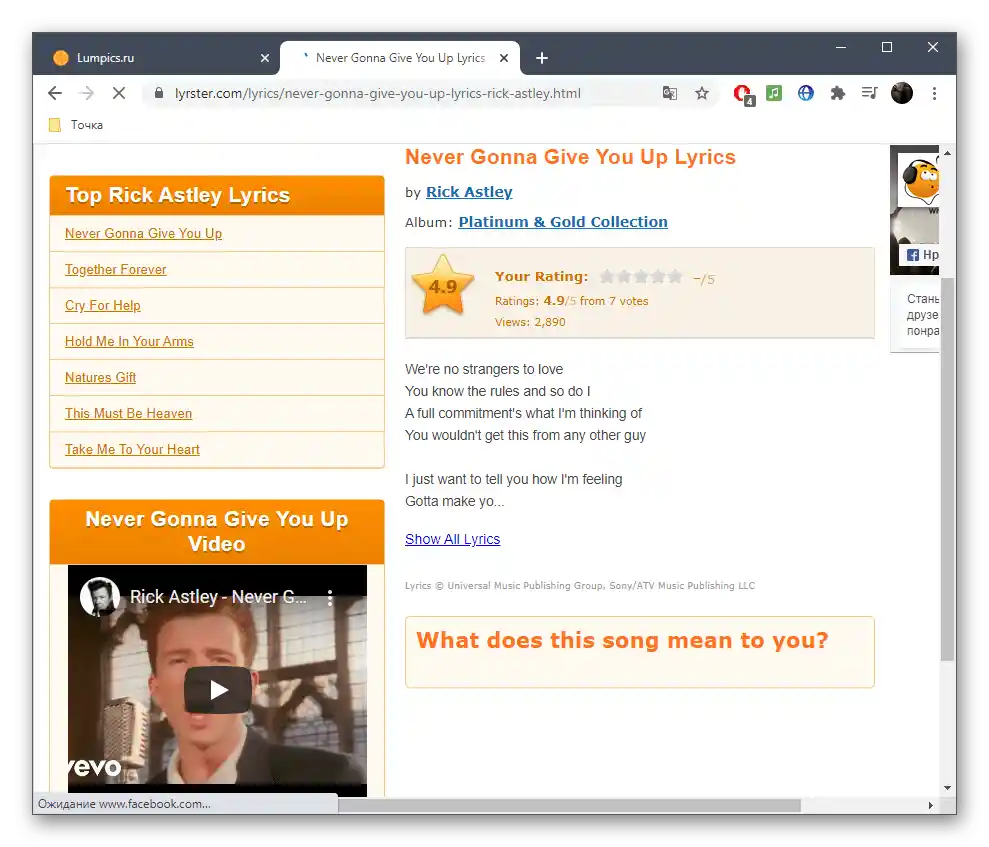Open Never Gonna Give You Up link
The height and width of the screenshot is (847, 989).
coord(143,233)
